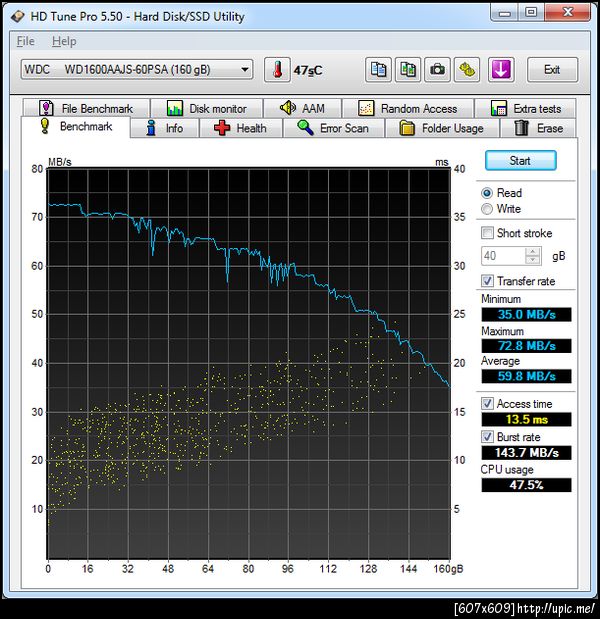
Task: Select the Benchmark tab
Action: click(75, 126)
